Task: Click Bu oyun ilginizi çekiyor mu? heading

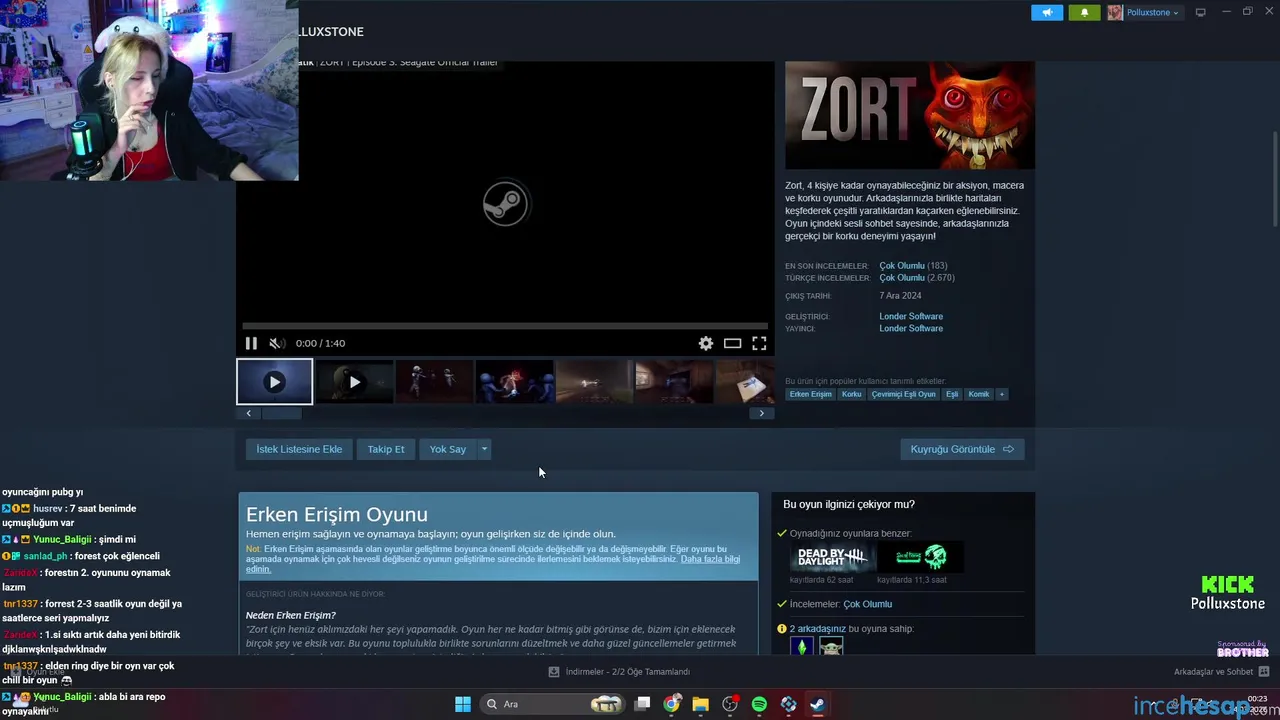Action: coord(849,505)
